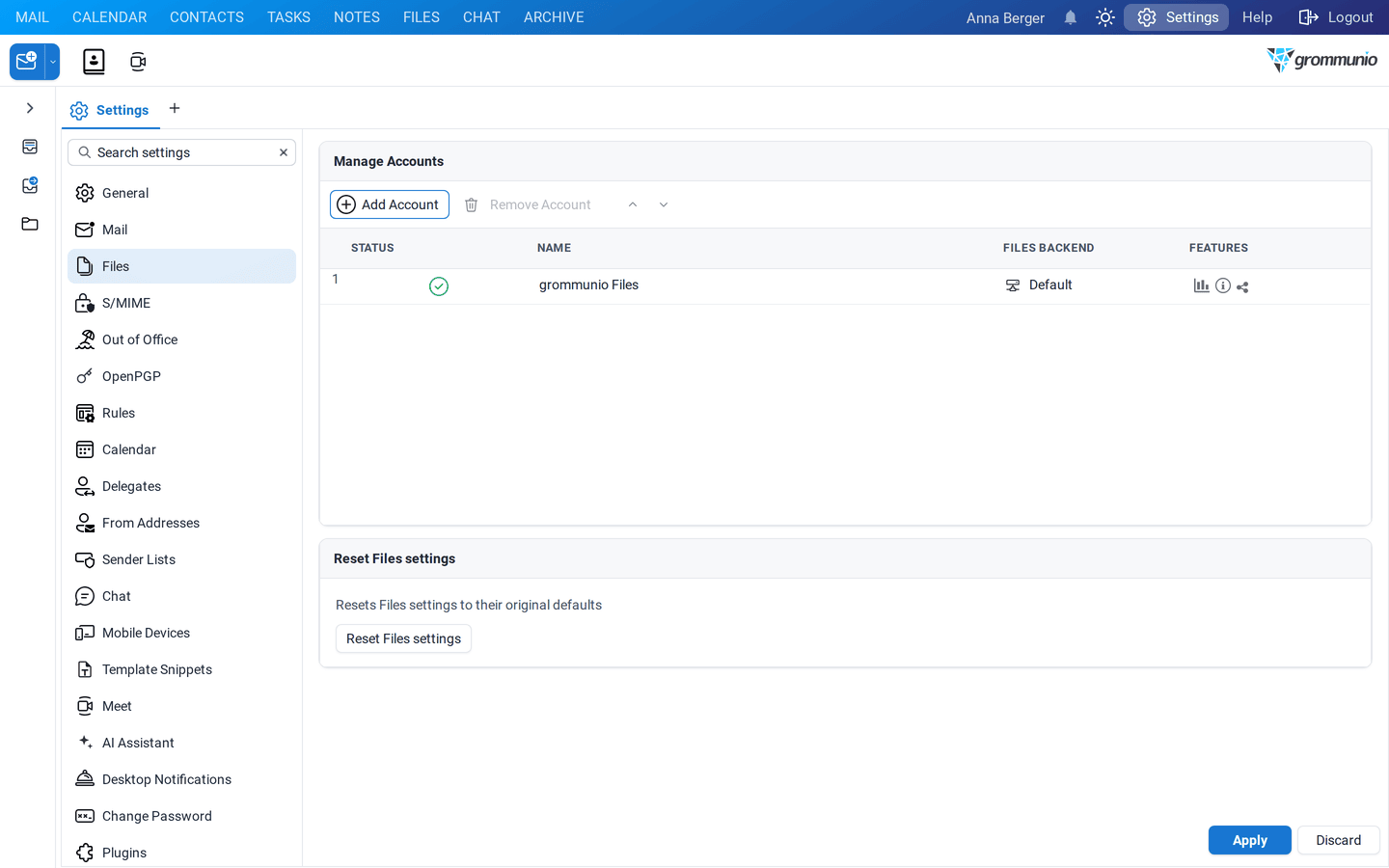This screenshot has width=1389, height=868.
Task: Select the grommunio Files account name
Action: tap(588, 285)
